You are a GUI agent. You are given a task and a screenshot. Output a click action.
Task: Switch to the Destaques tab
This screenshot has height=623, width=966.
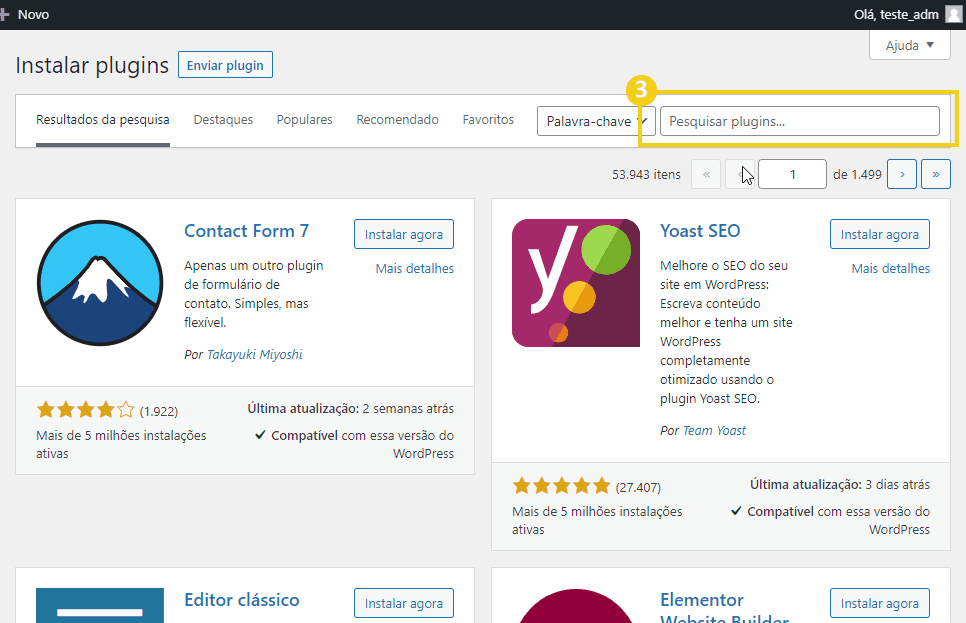pos(223,120)
